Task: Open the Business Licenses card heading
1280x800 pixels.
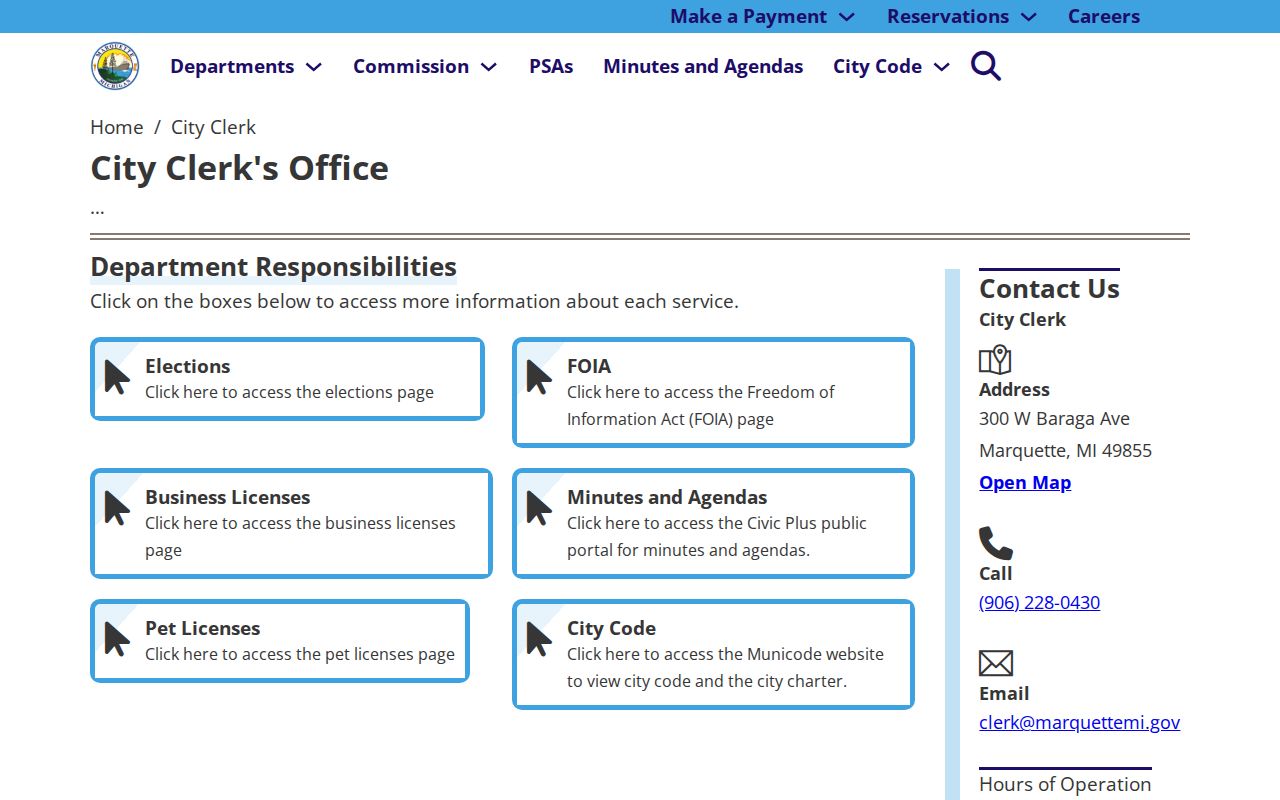Action: [227, 497]
